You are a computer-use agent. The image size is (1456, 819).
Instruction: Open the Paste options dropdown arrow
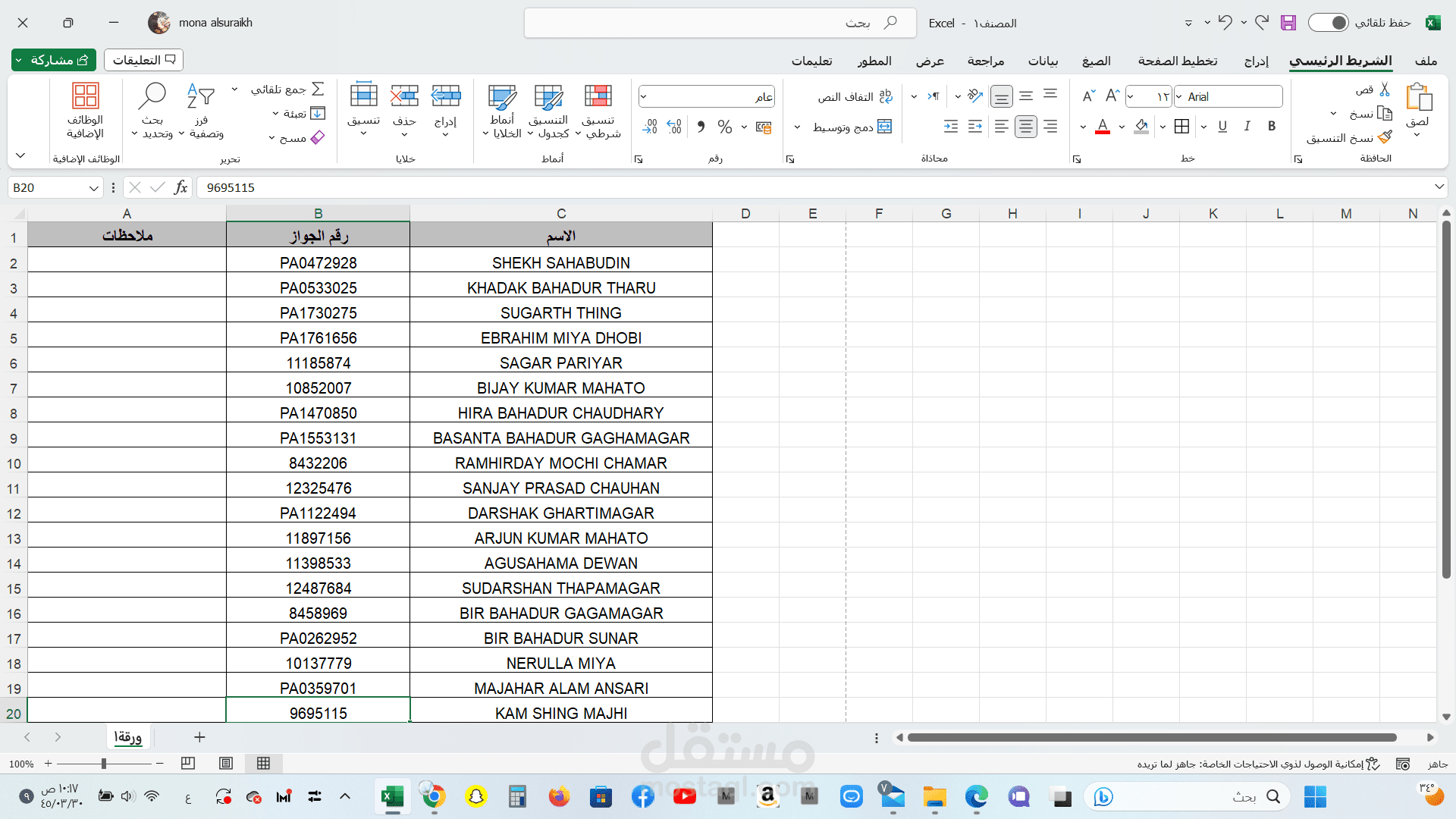coord(1417,135)
